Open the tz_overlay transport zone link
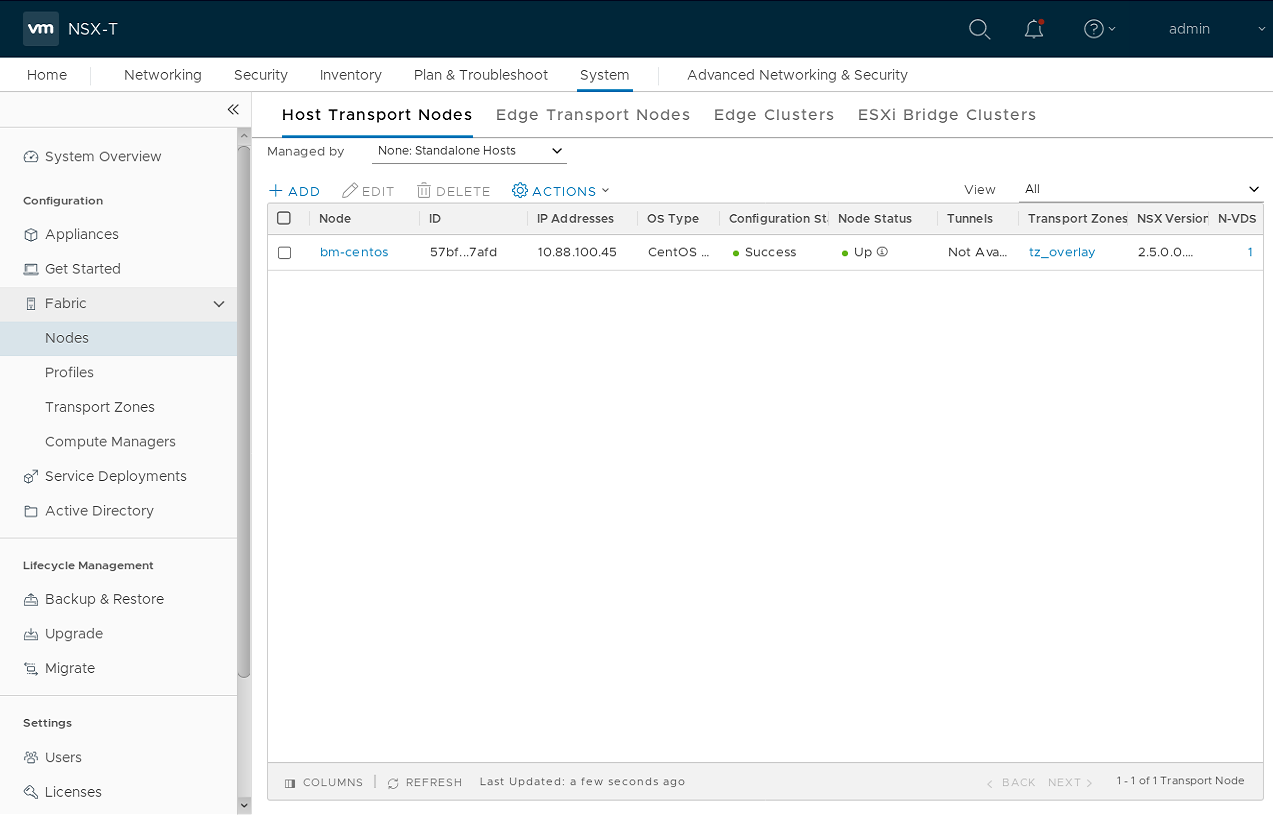 coord(1062,252)
